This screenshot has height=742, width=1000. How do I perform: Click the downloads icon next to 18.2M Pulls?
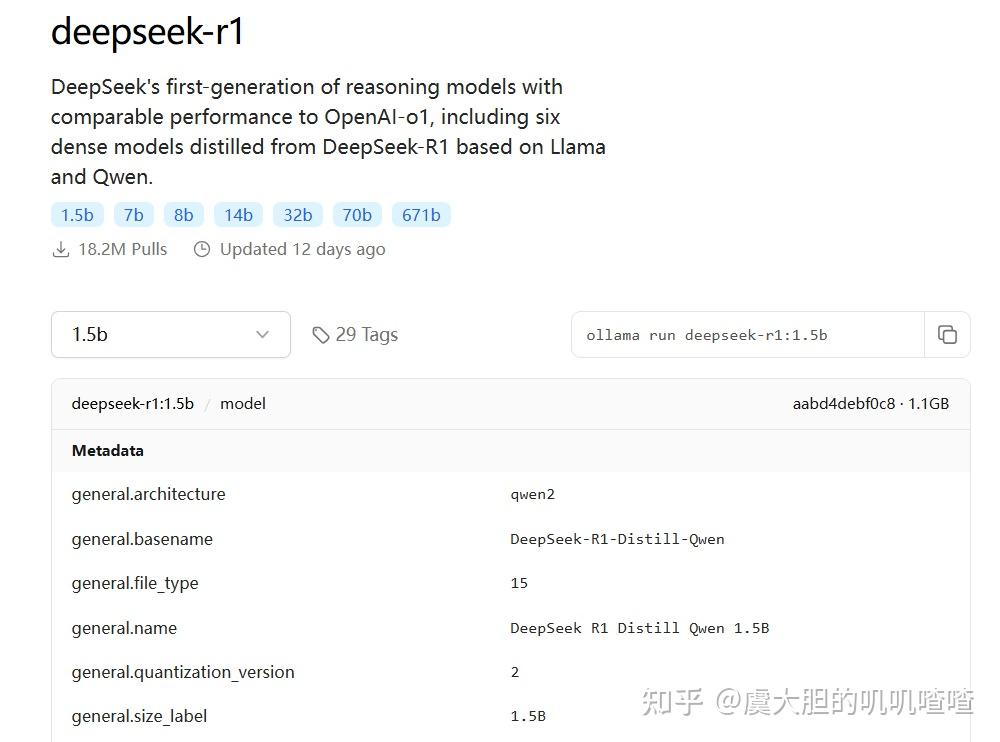pyautogui.click(x=61, y=248)
